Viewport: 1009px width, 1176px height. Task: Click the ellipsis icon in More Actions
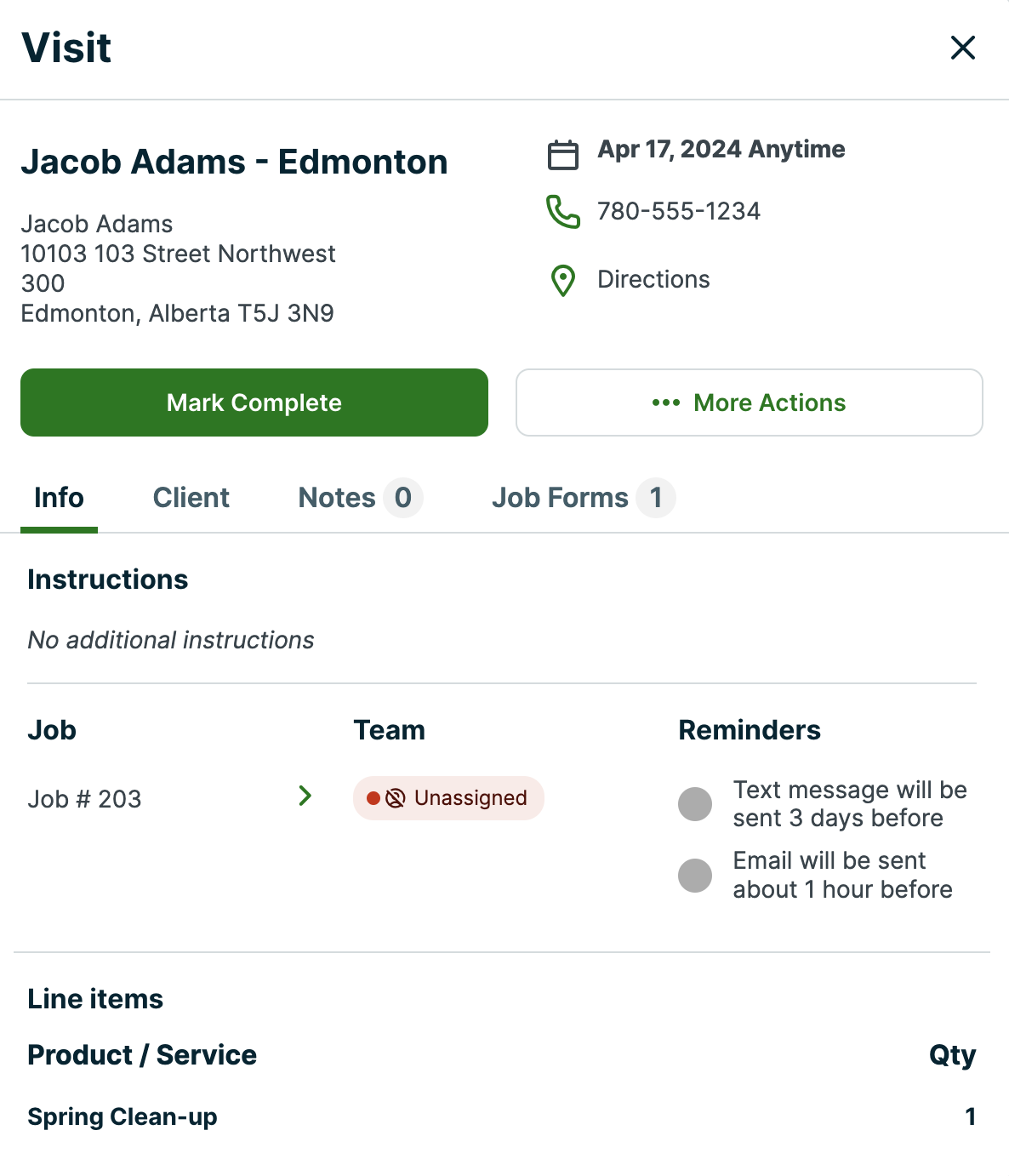tap(665, 403)
